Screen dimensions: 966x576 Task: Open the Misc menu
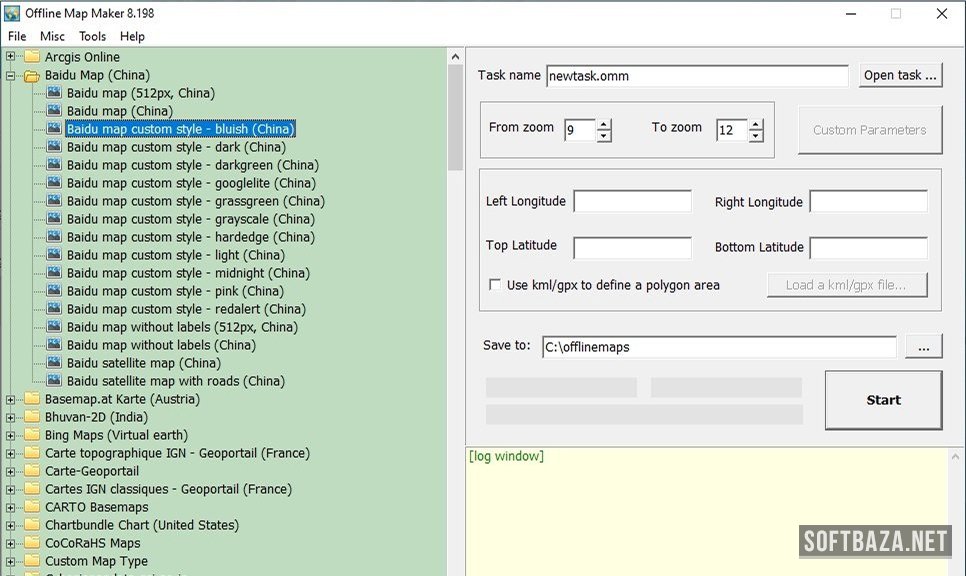click(52, 36)
